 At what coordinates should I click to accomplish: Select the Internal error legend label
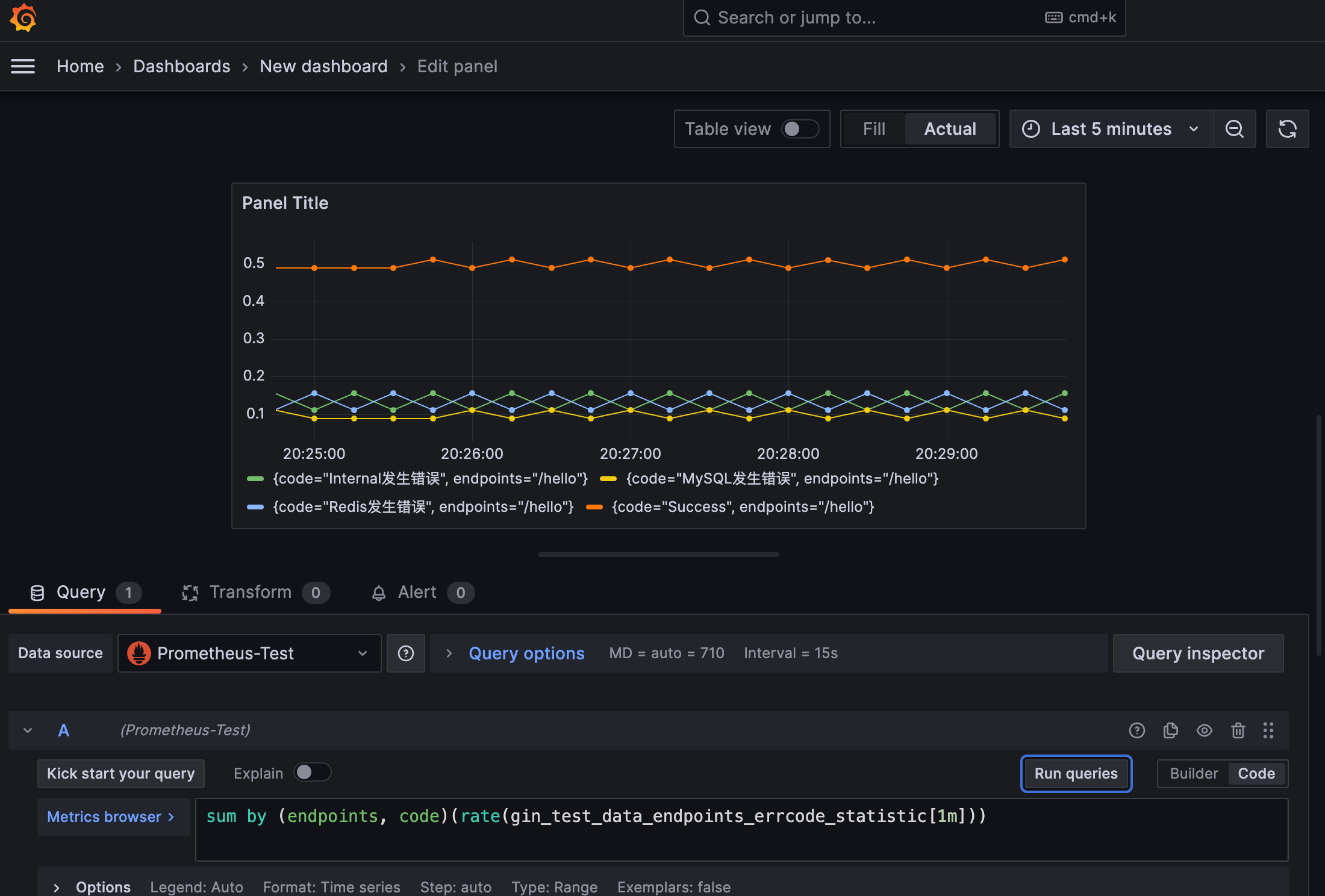tap(430, 479)
